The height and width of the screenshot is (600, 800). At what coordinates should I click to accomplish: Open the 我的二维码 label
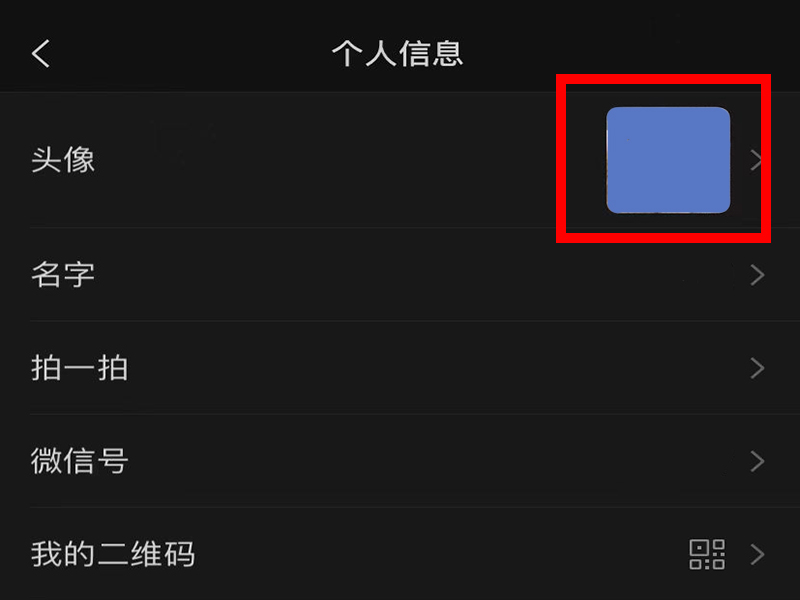coord(113,554)
